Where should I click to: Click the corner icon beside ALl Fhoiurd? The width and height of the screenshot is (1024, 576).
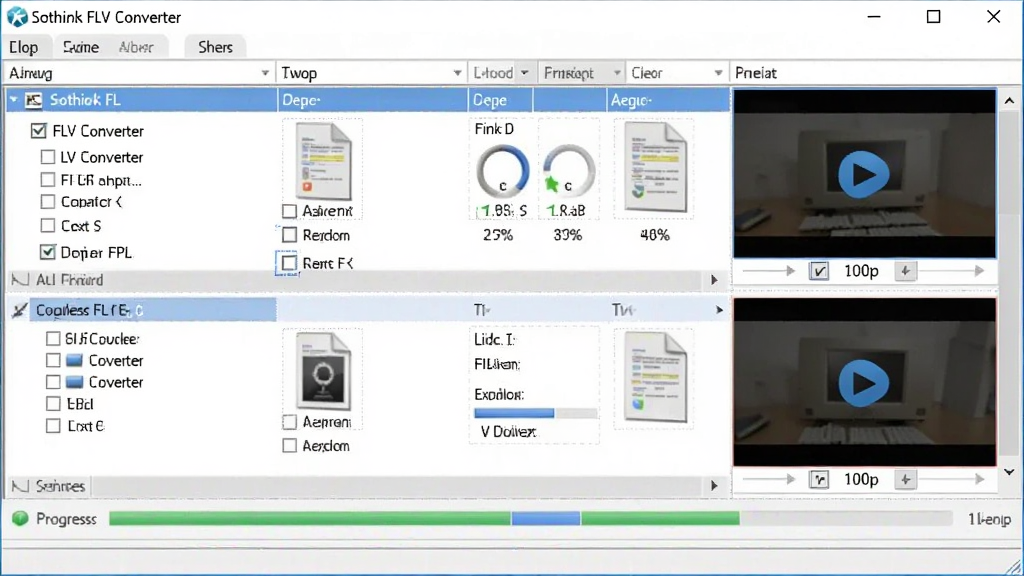coord(20,280)
